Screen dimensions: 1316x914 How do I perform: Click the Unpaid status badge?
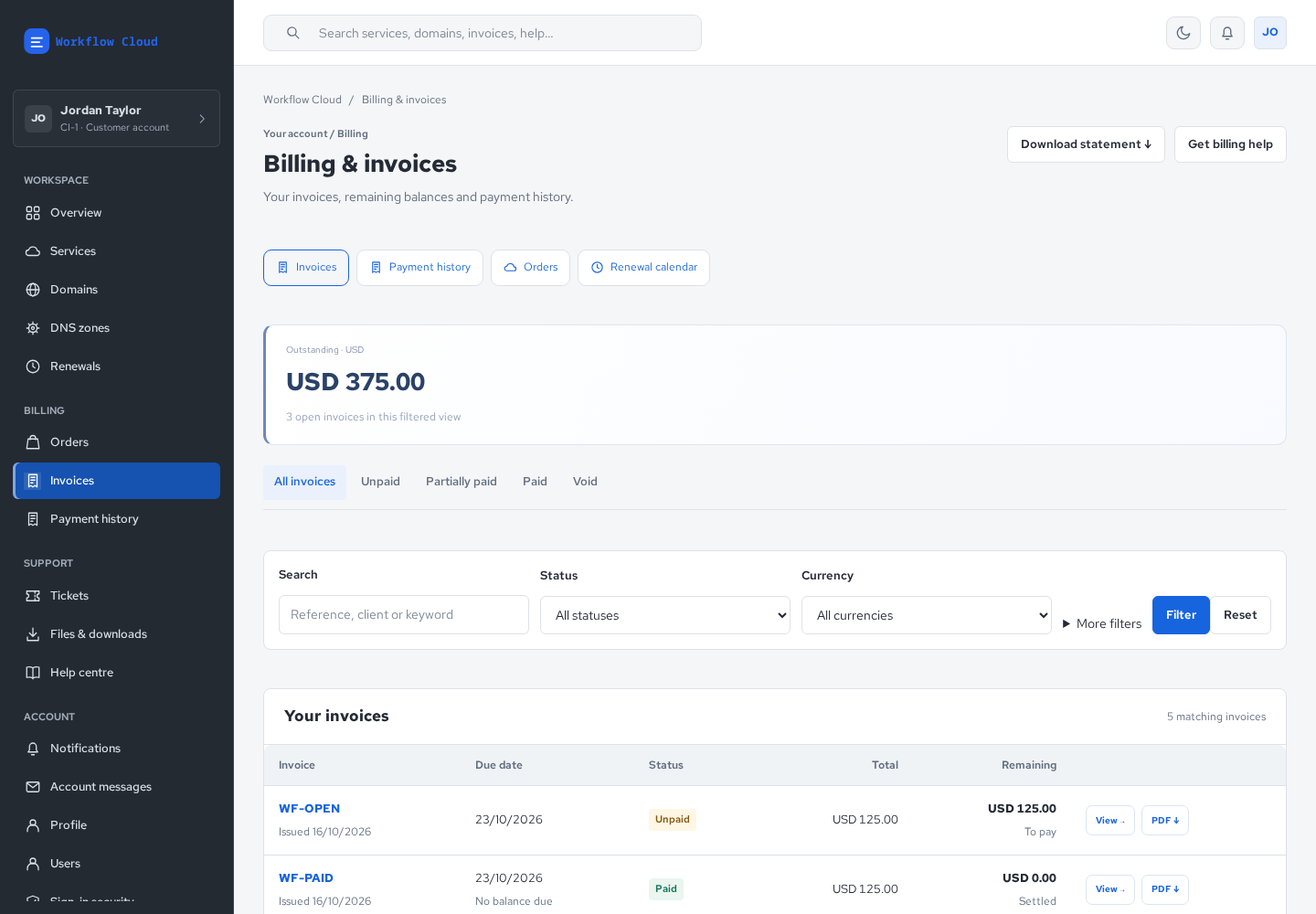tap(673, 820)
